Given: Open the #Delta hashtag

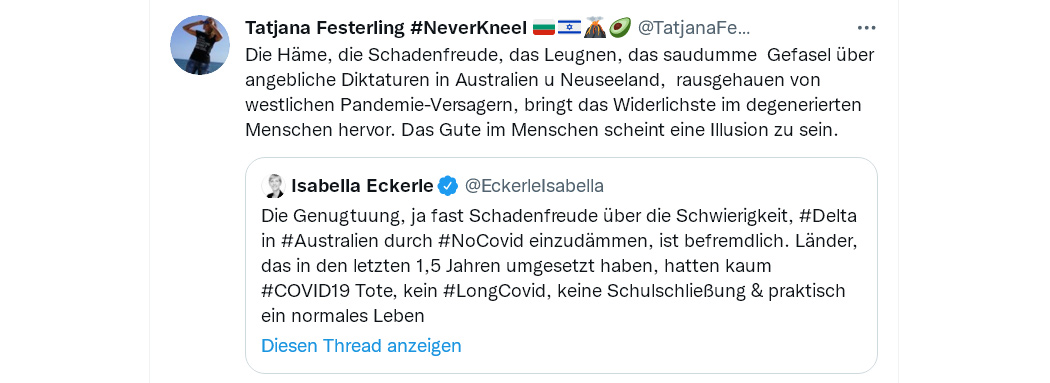Looking at the screenshot, I should tap(828, 217).
